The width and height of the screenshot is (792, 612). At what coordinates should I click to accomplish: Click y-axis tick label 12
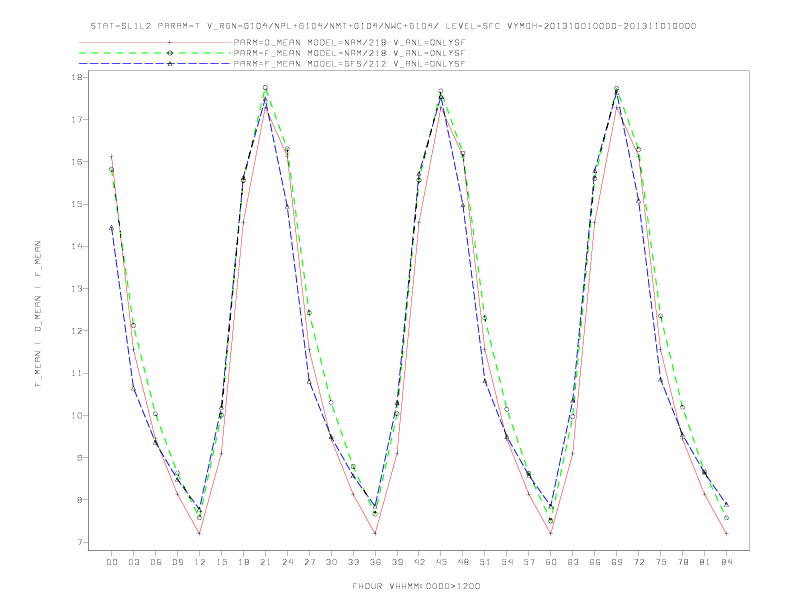click(77, 331)
